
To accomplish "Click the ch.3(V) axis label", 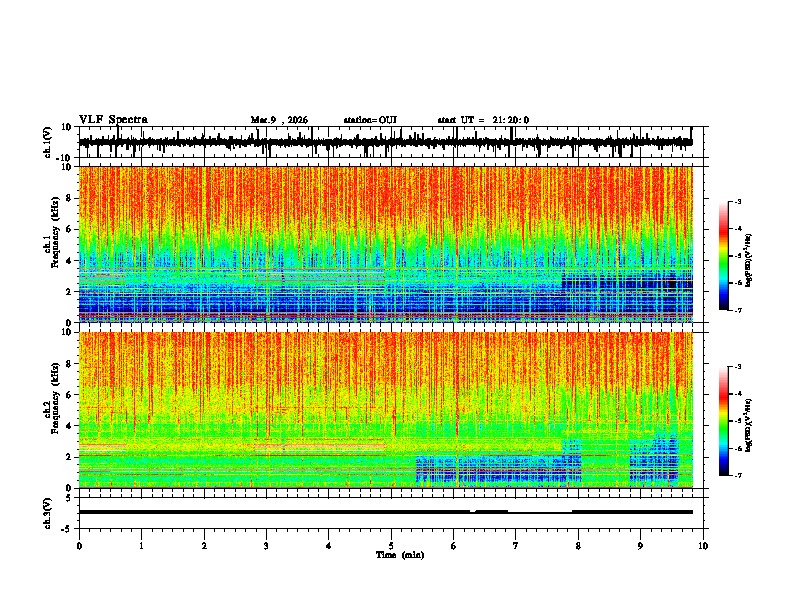I will pyautogui.click(x=48, y=513).
